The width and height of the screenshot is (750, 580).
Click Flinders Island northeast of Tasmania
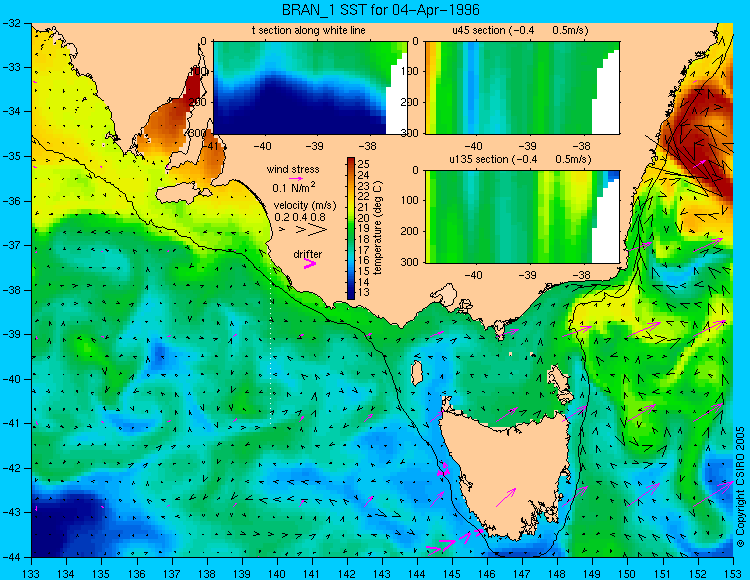click(x=561, y=385)
